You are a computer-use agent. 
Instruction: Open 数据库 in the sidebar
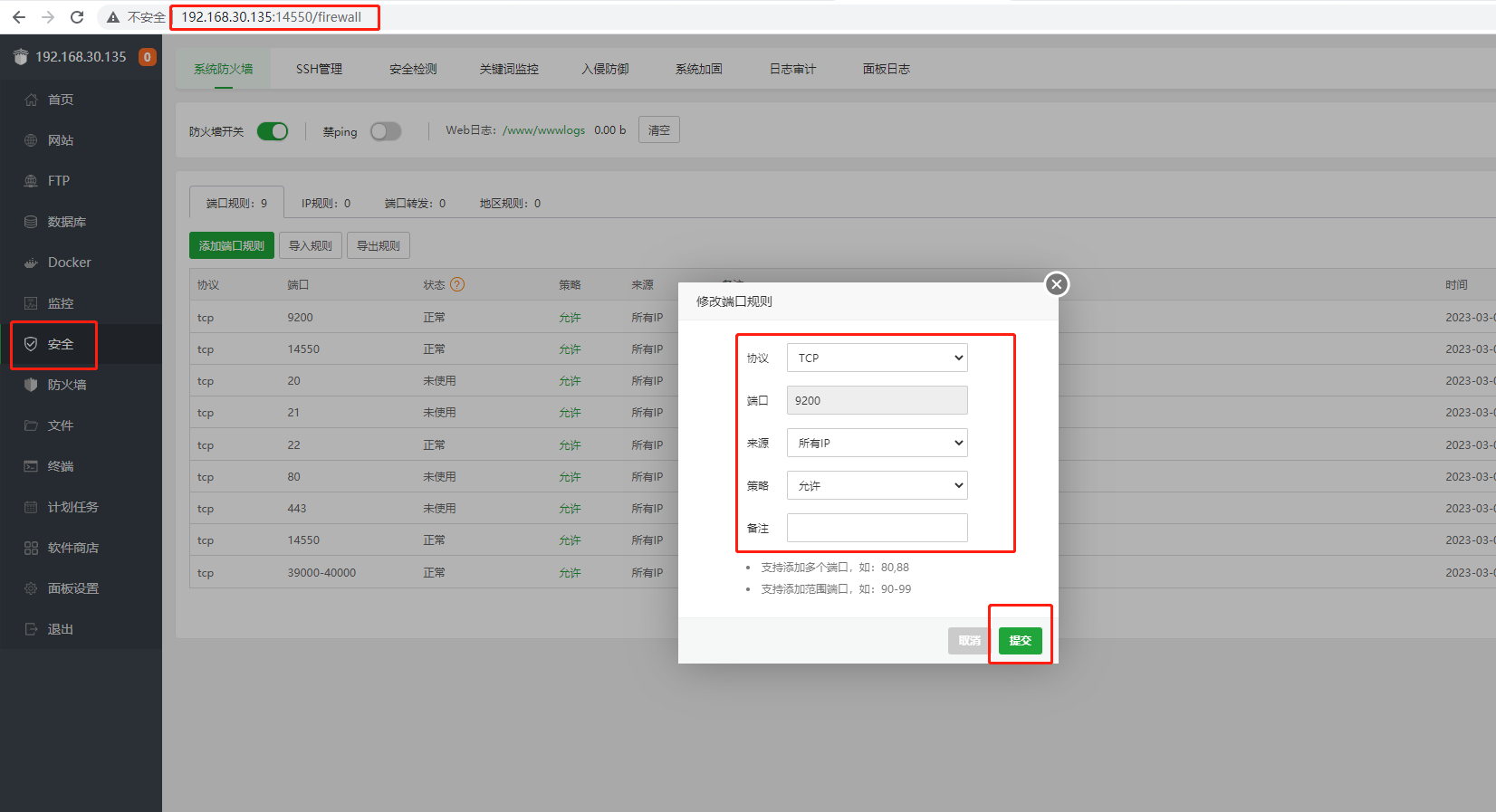(67, 222)
